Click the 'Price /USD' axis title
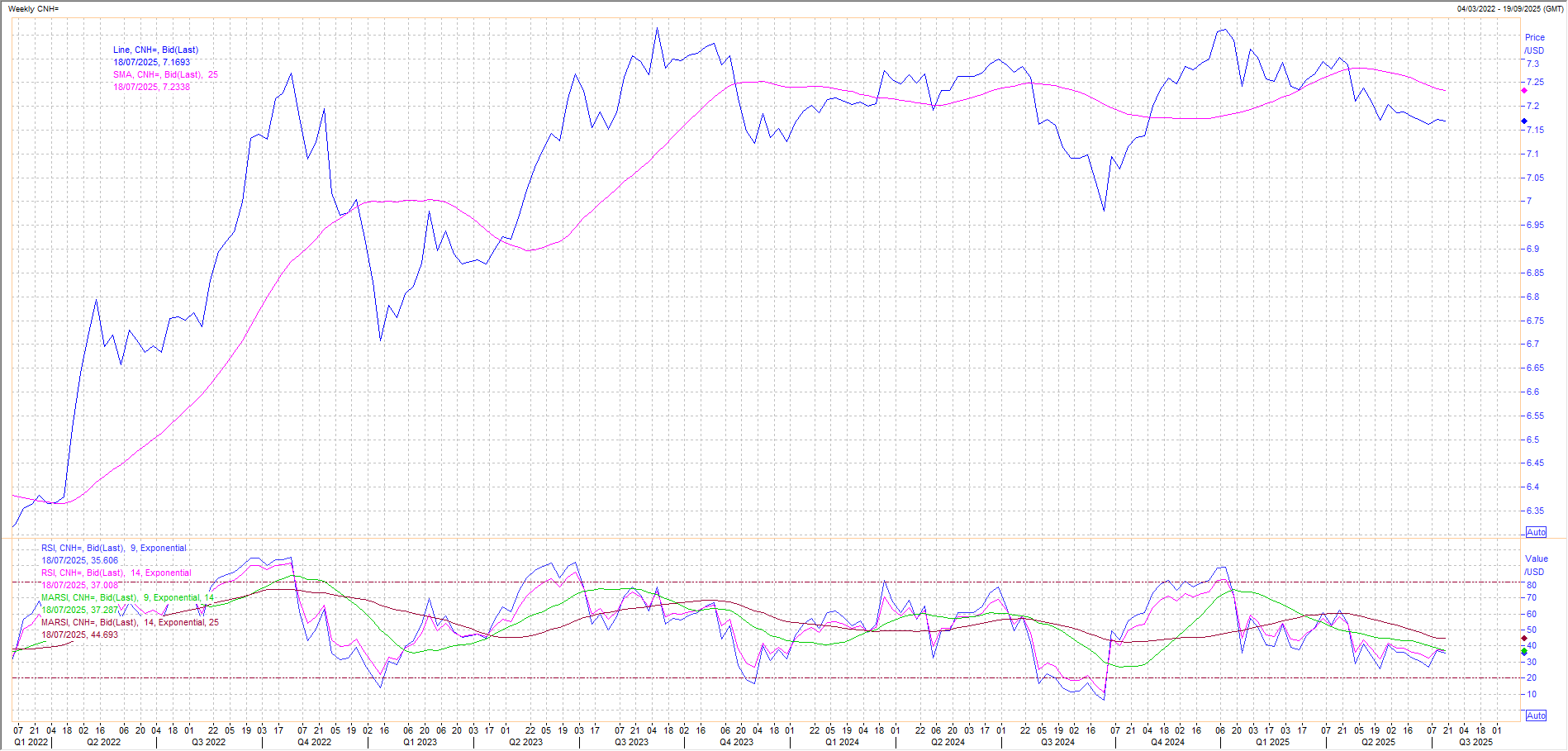Screen dimensions: 1568x751 tap(1534, 44)
